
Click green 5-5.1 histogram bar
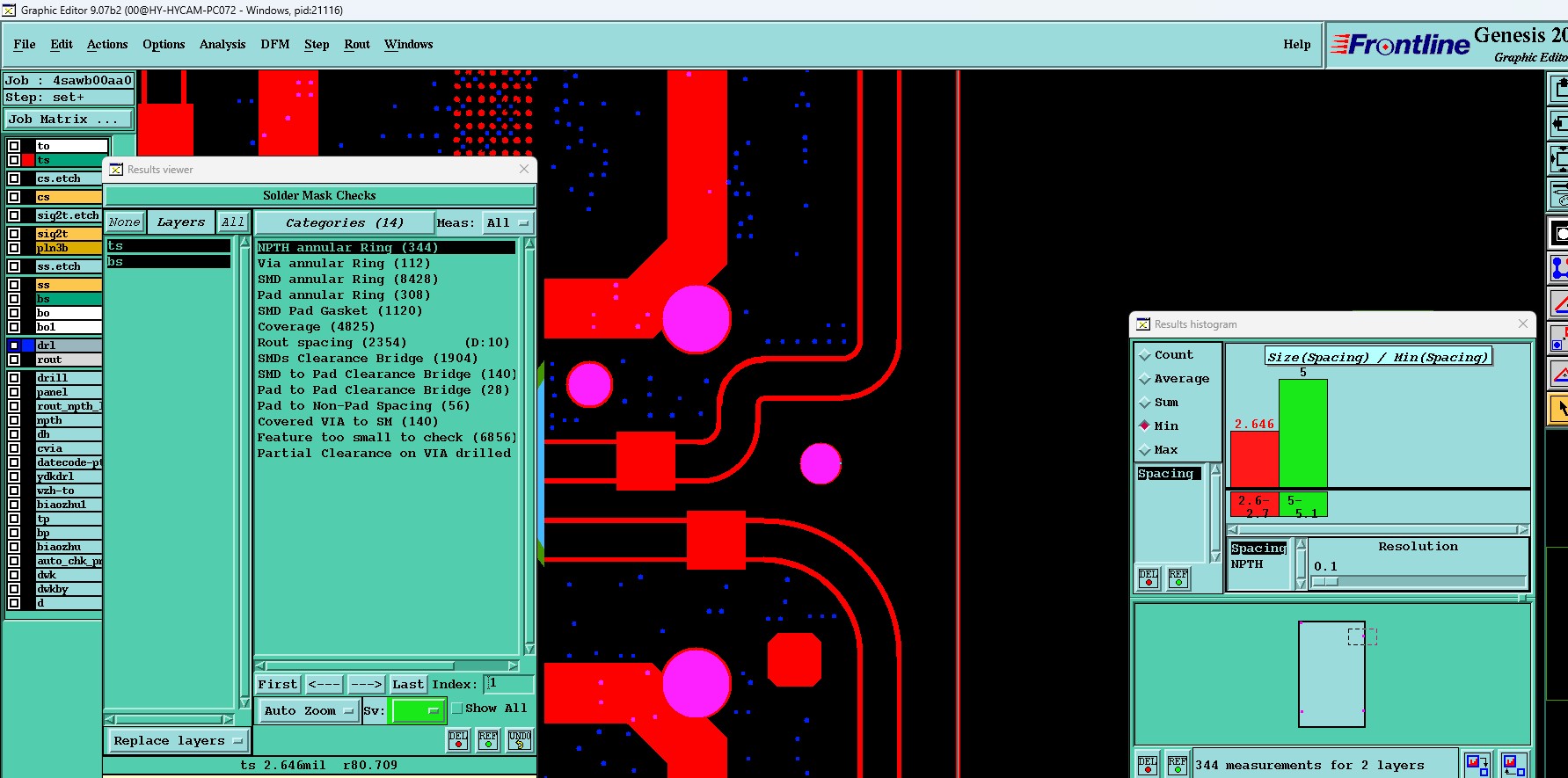pyautogui.click(x=1303, y=433)
